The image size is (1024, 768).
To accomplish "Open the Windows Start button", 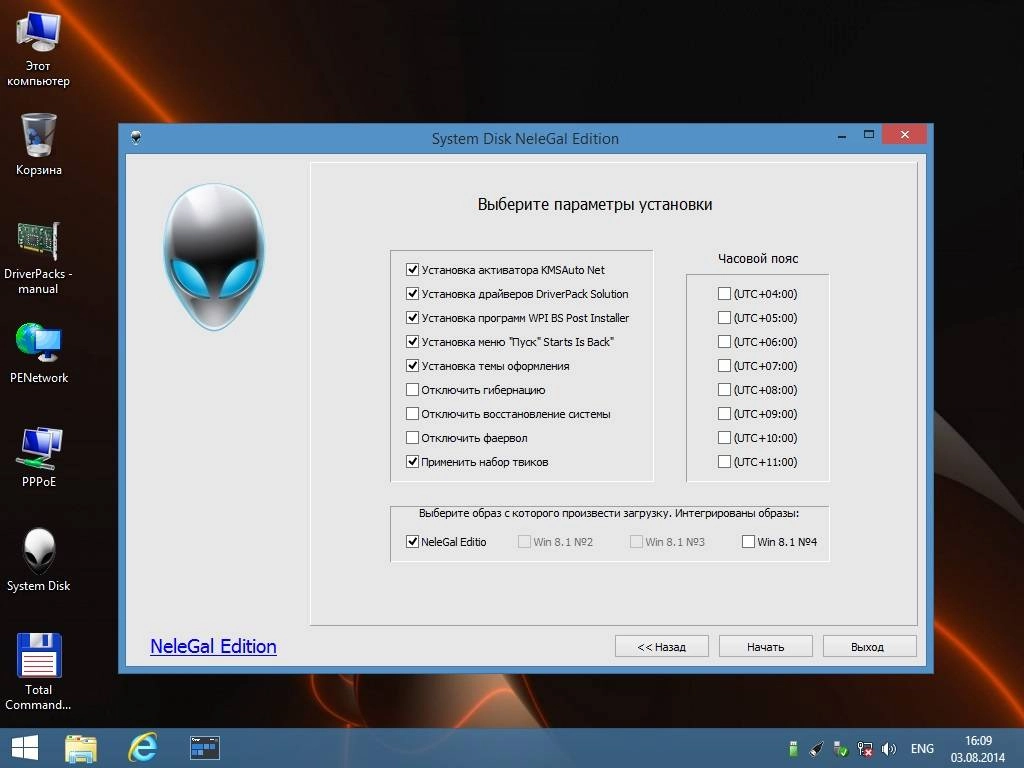I will [x=25, y=748].
